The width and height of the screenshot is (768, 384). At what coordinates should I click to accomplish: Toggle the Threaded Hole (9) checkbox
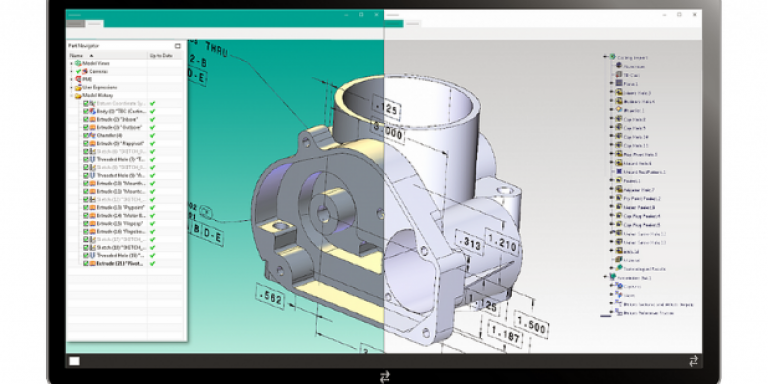(x=85, y=175)
